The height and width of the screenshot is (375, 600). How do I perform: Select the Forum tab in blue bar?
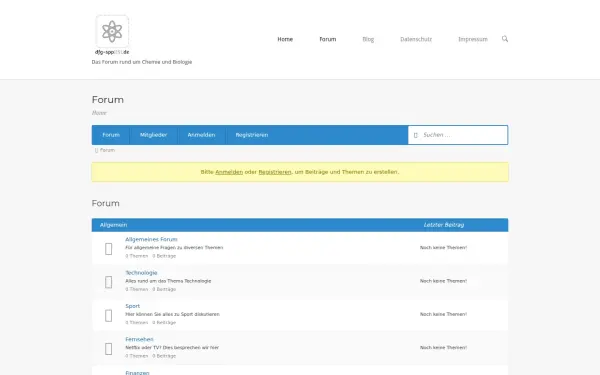(x=111, y=135)
